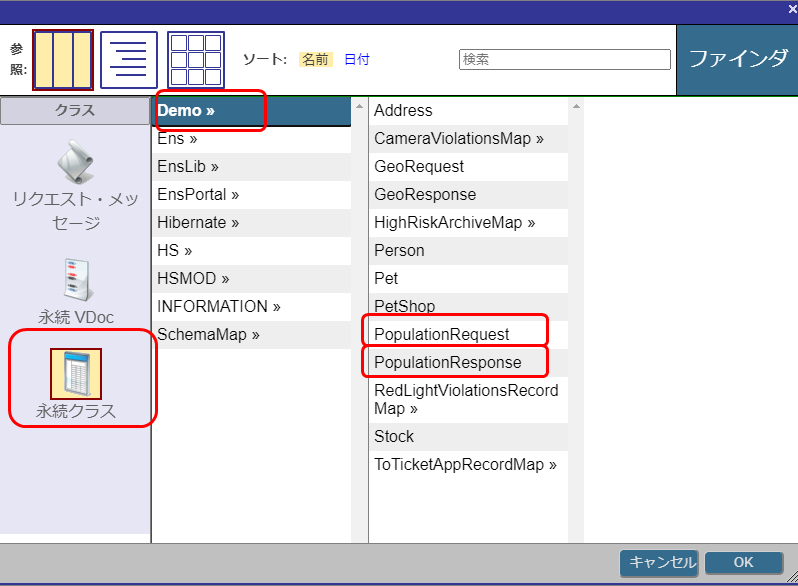Expand the EnsLib package
Screen dimensions: 798x586
(188, 167)
